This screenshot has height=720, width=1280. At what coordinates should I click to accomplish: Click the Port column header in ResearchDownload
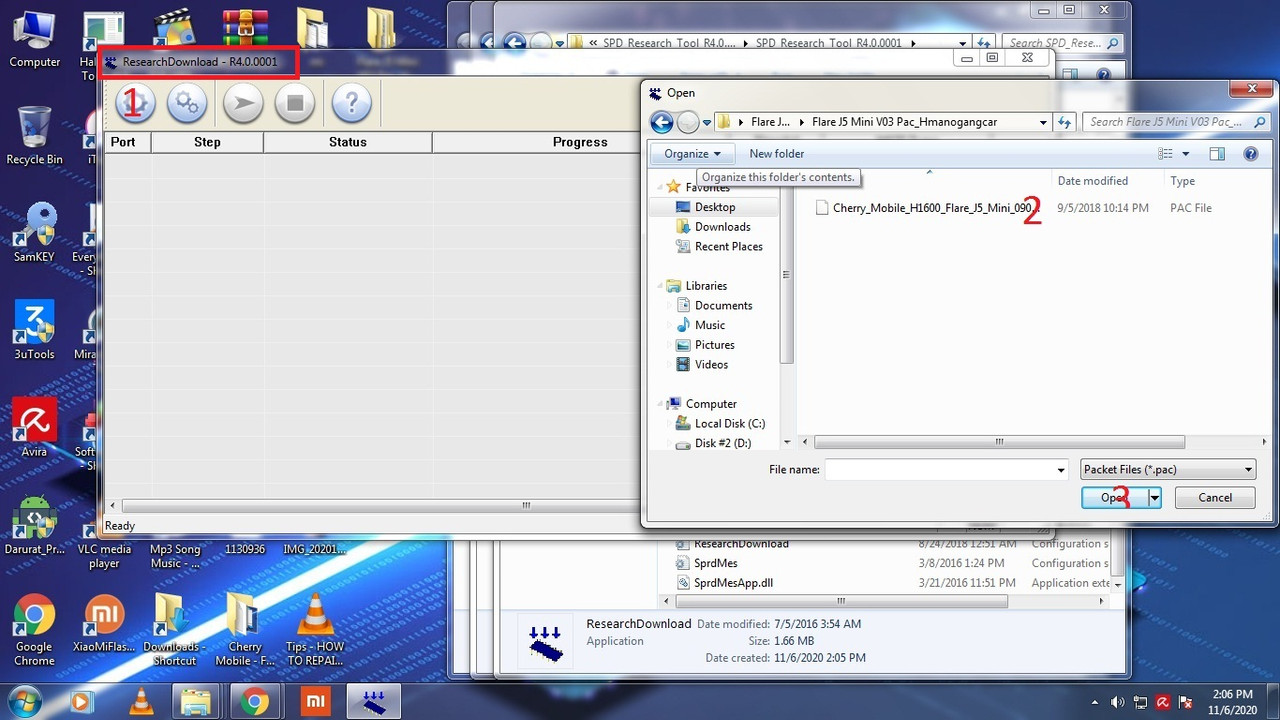click(128, 142)
